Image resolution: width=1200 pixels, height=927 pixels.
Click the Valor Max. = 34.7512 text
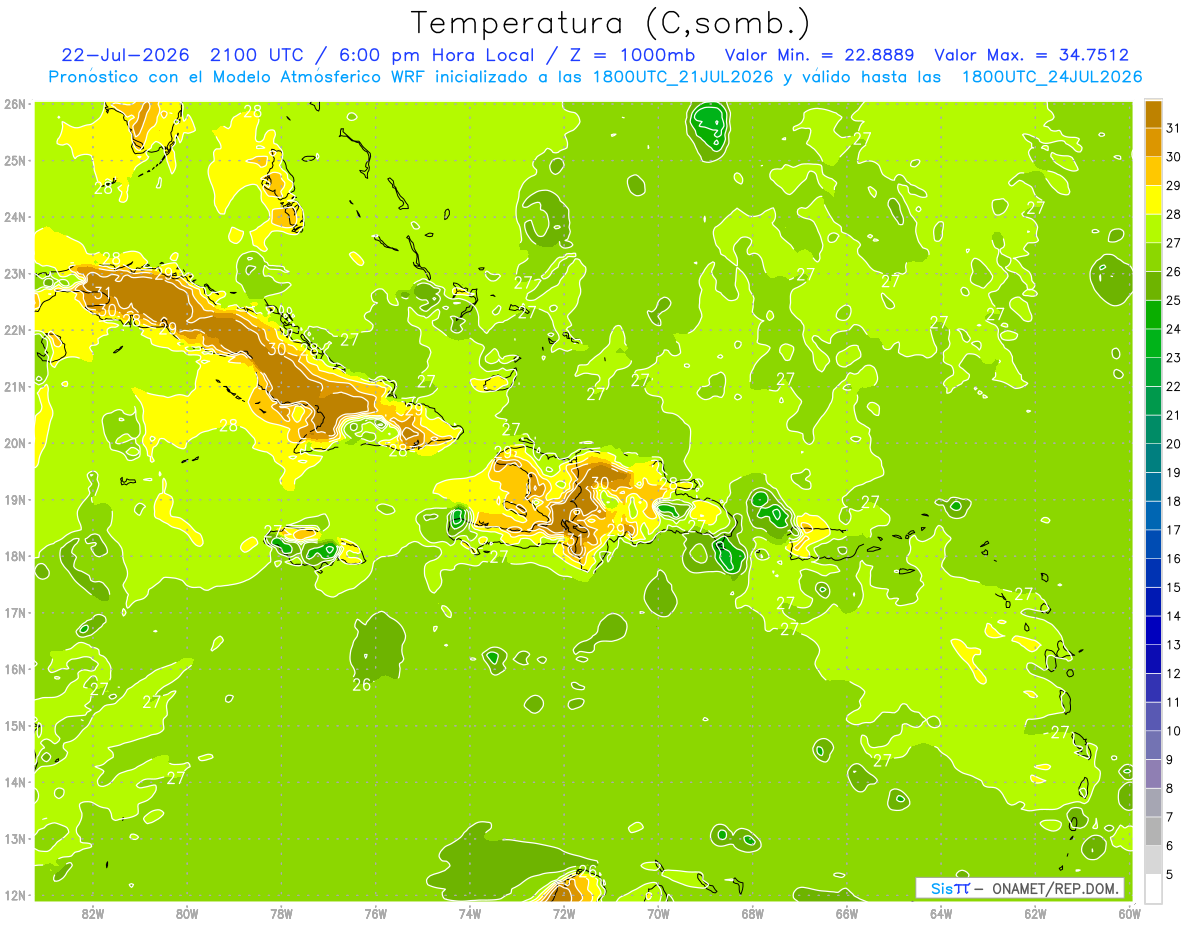click(1032, 55)
